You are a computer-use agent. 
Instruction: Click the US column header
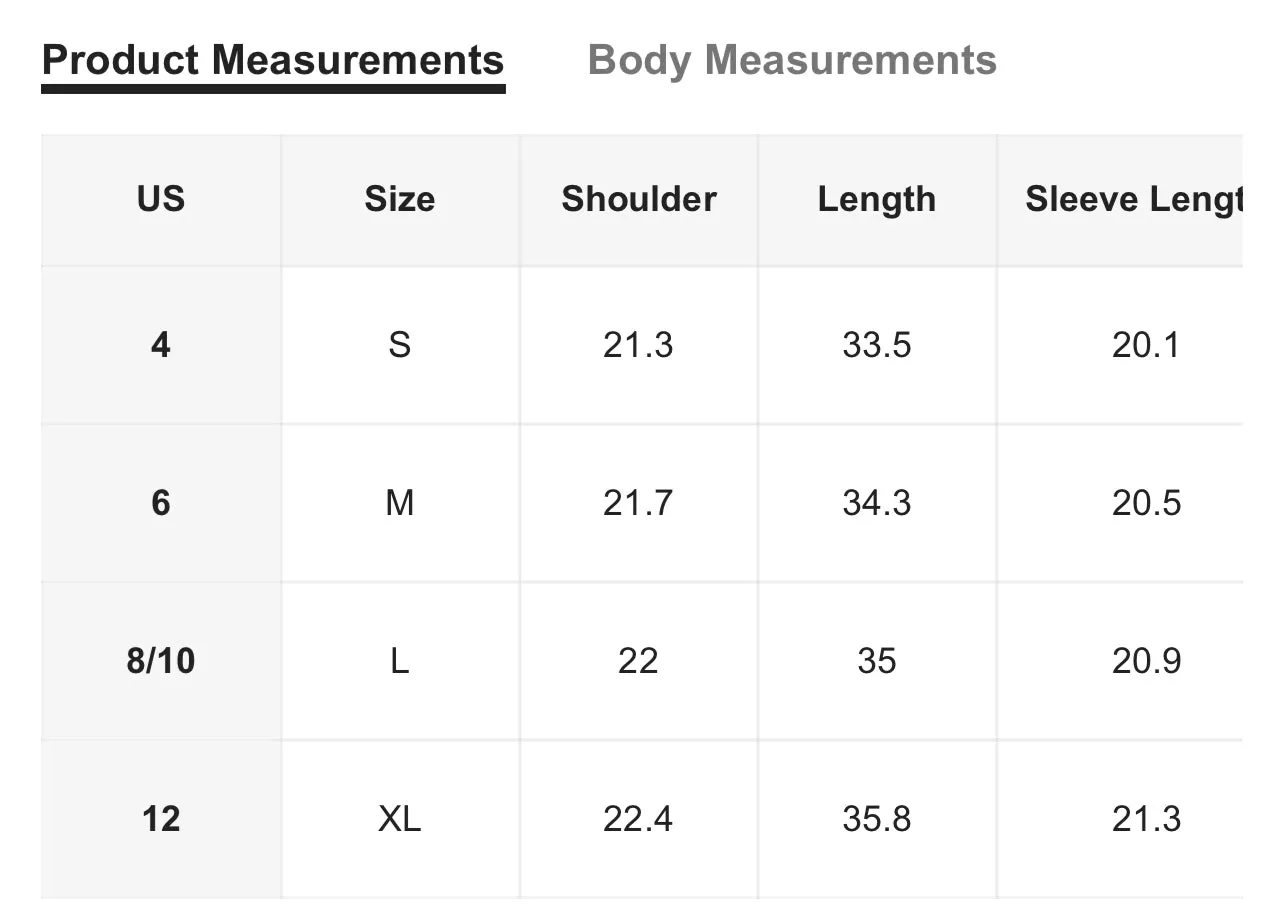[161, 199]
